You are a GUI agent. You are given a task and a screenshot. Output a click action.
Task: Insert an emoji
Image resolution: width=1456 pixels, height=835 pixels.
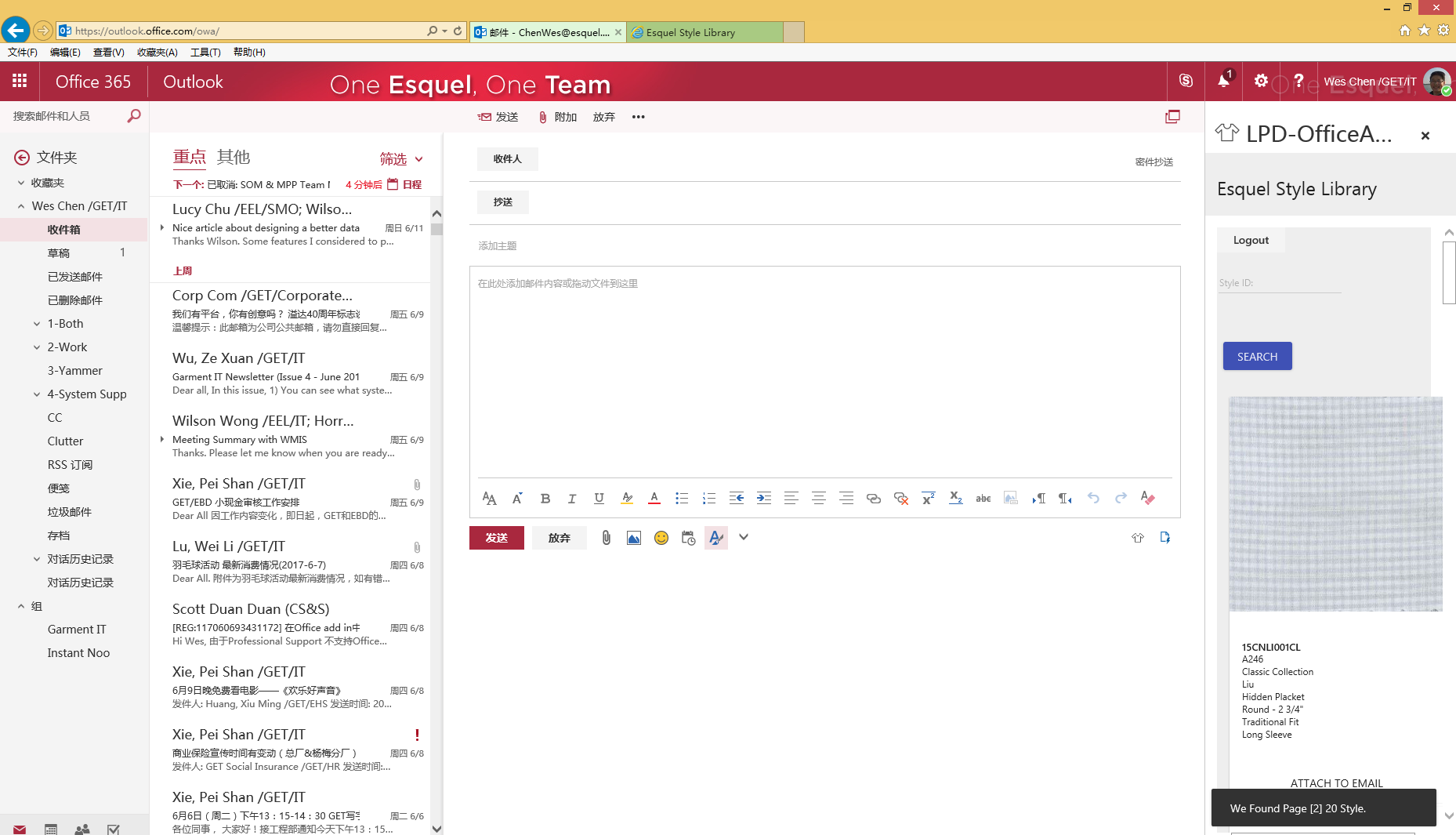pyautogui.click(x=661, y=538)
